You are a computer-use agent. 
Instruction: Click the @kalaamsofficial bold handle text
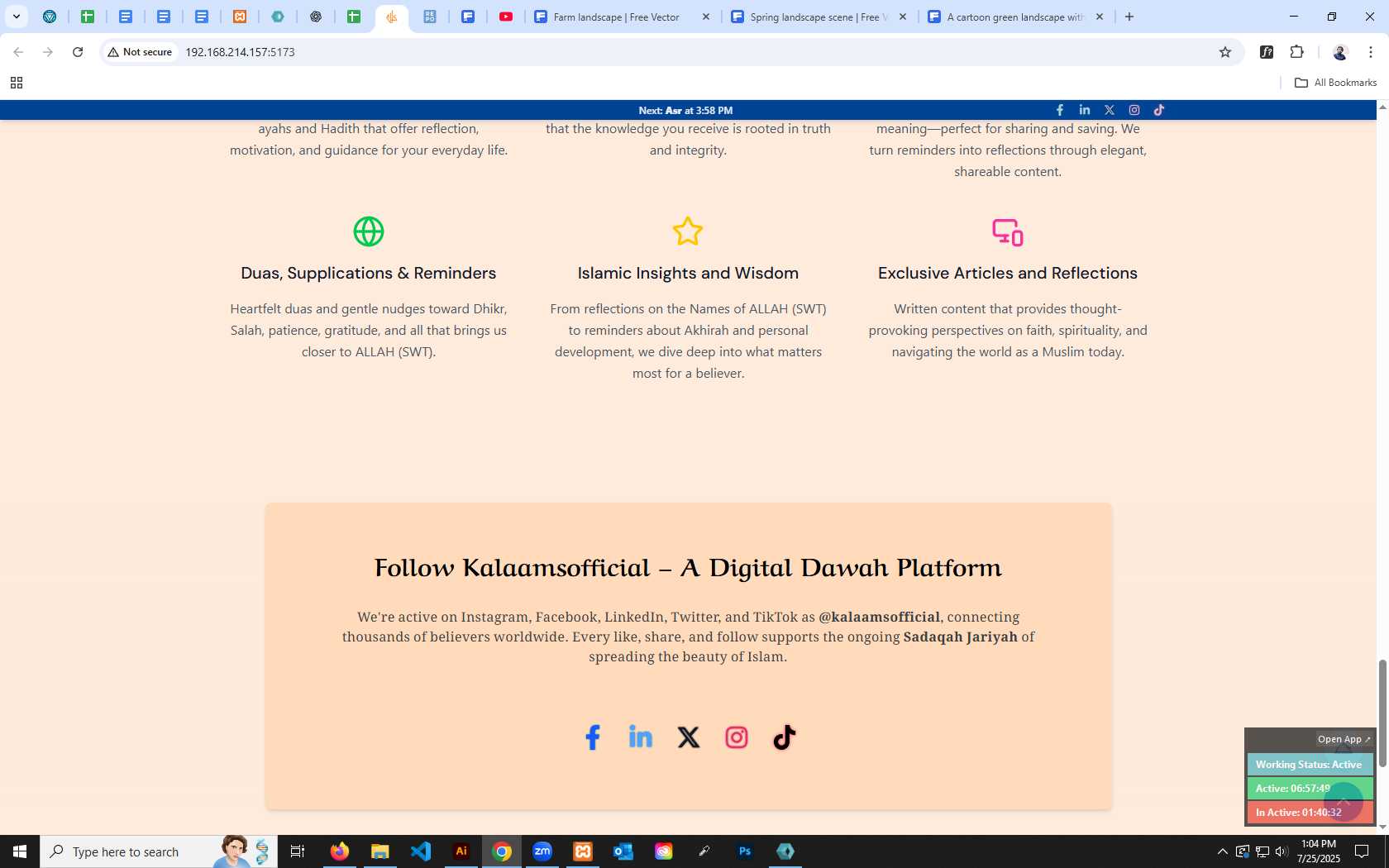point(879,617)
